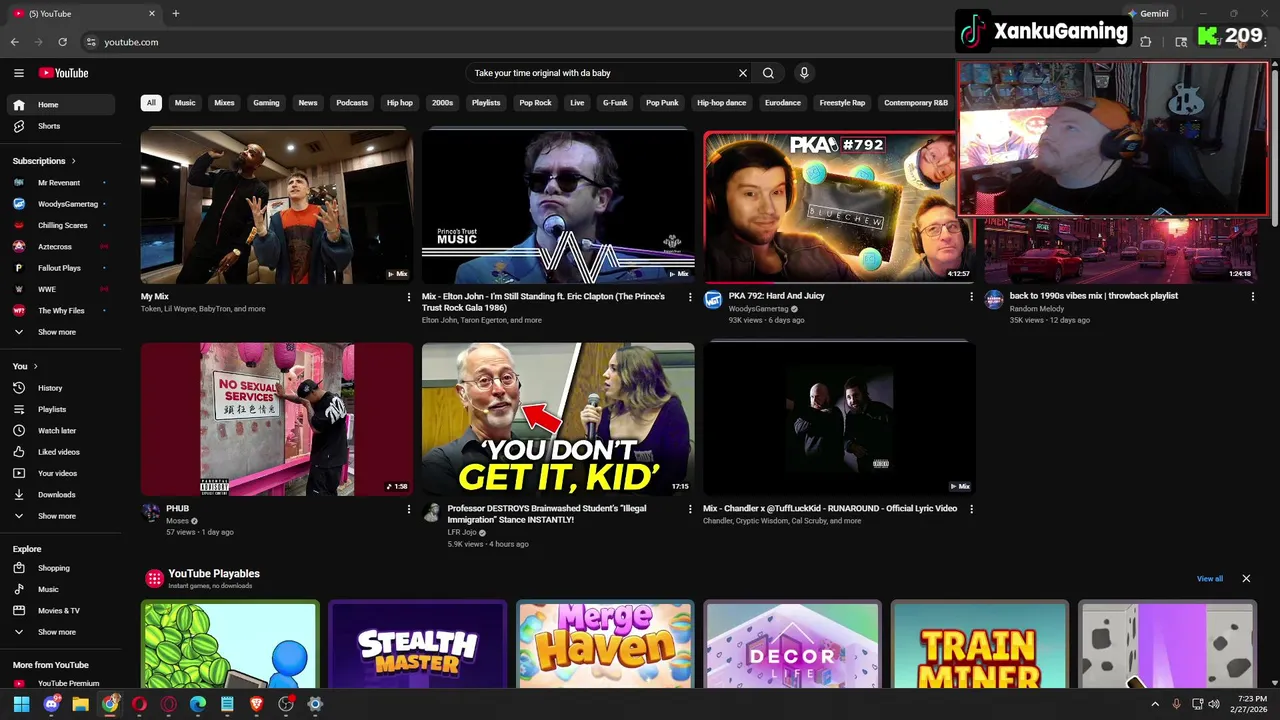Open LFR Jojo channel name link
Screen dimensions: 1280x720
[462, 532]
